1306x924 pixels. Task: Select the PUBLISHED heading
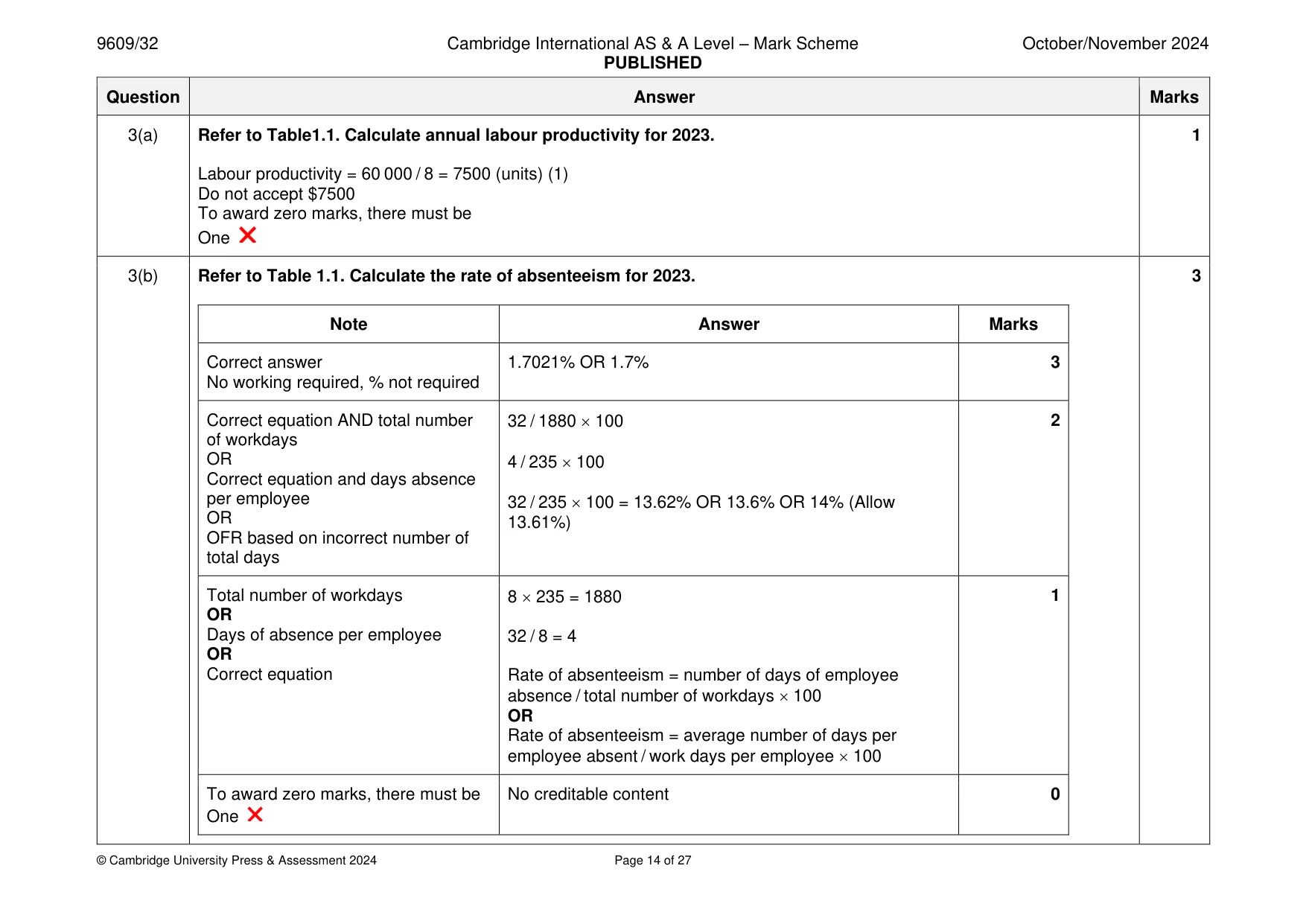(653, 63)
